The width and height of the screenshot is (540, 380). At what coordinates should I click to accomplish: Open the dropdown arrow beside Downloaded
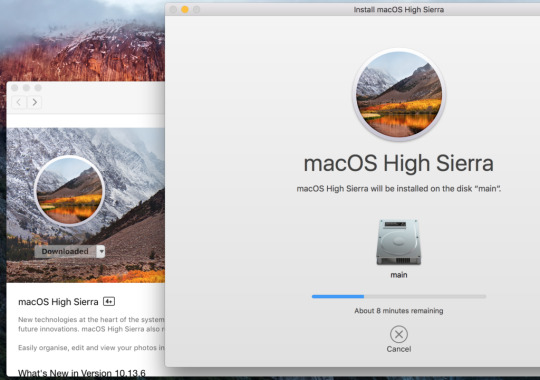[x=101, y=251]
